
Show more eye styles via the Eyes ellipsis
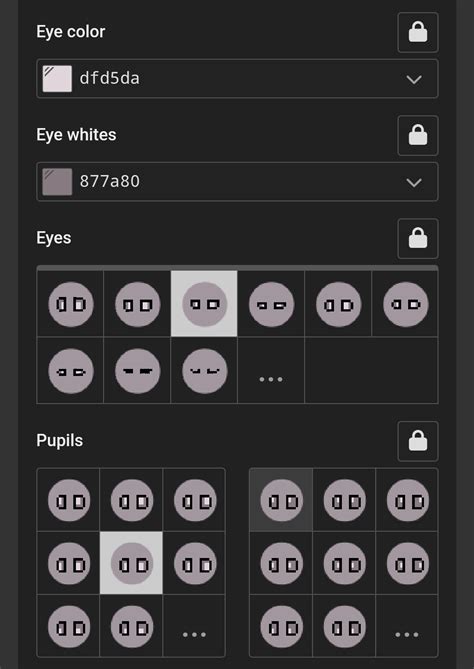tap(271, 370)
